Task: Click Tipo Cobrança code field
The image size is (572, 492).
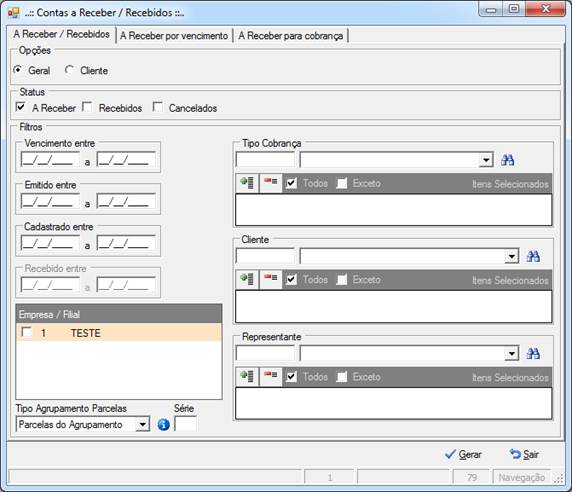Action: tap(265, 160)
